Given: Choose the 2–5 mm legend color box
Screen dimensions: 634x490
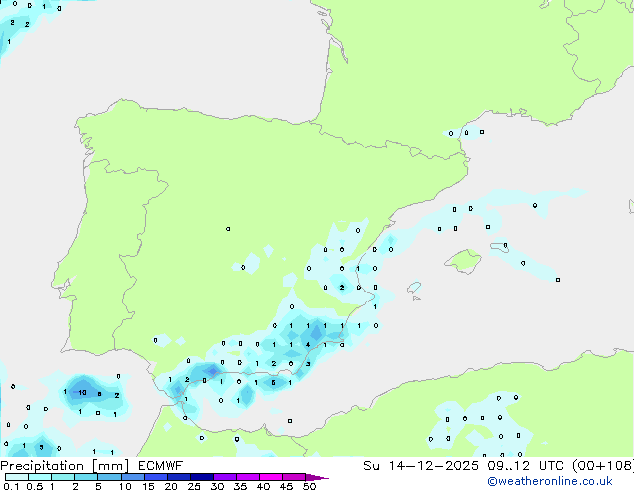Looking at the screenshot, I should coord(86,477).
